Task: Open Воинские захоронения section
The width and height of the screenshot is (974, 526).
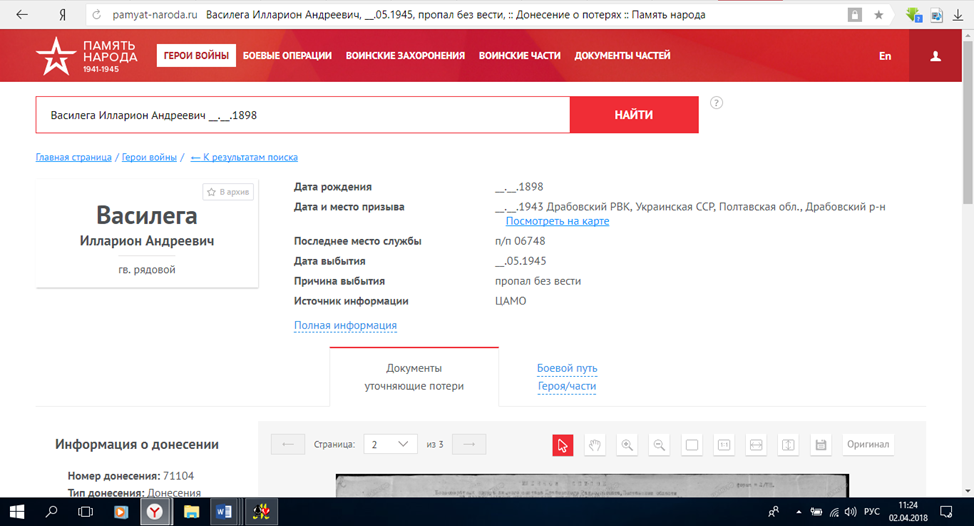Action: 405,55
